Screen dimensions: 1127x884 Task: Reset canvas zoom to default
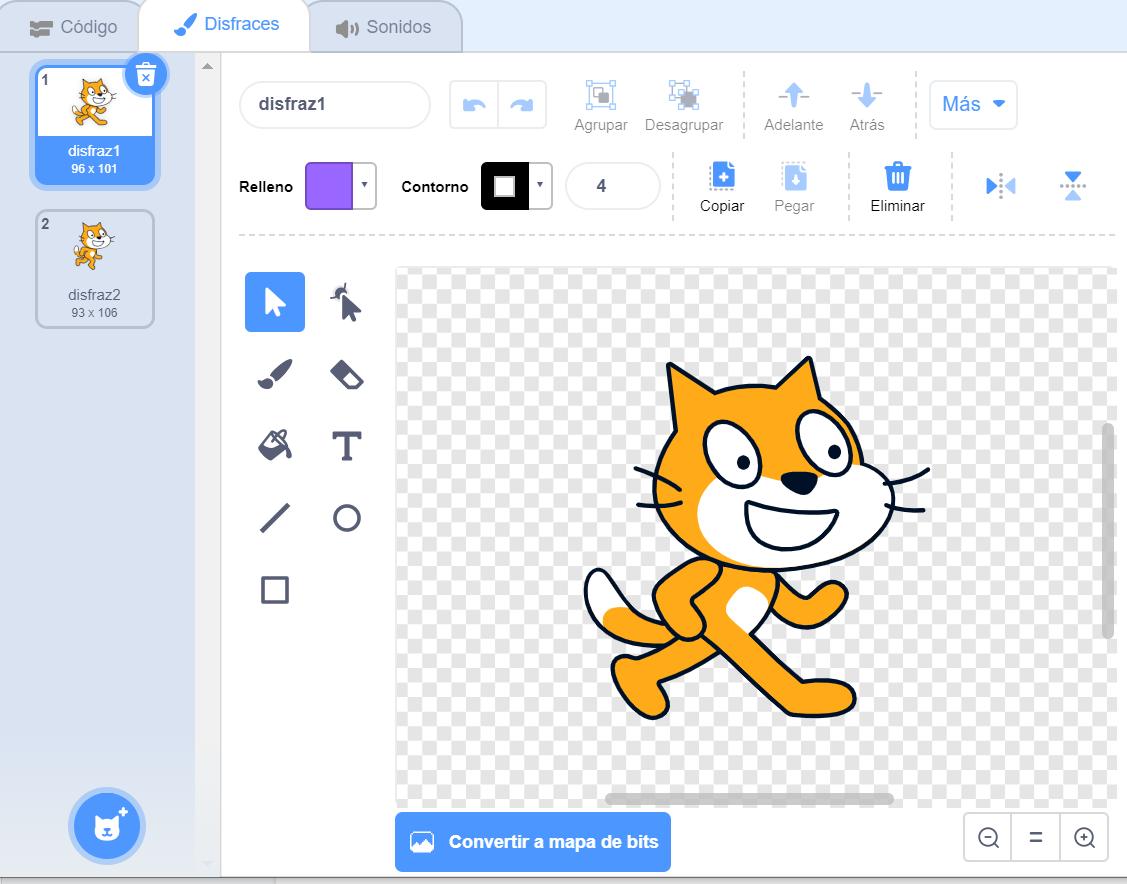[1036, 837]
